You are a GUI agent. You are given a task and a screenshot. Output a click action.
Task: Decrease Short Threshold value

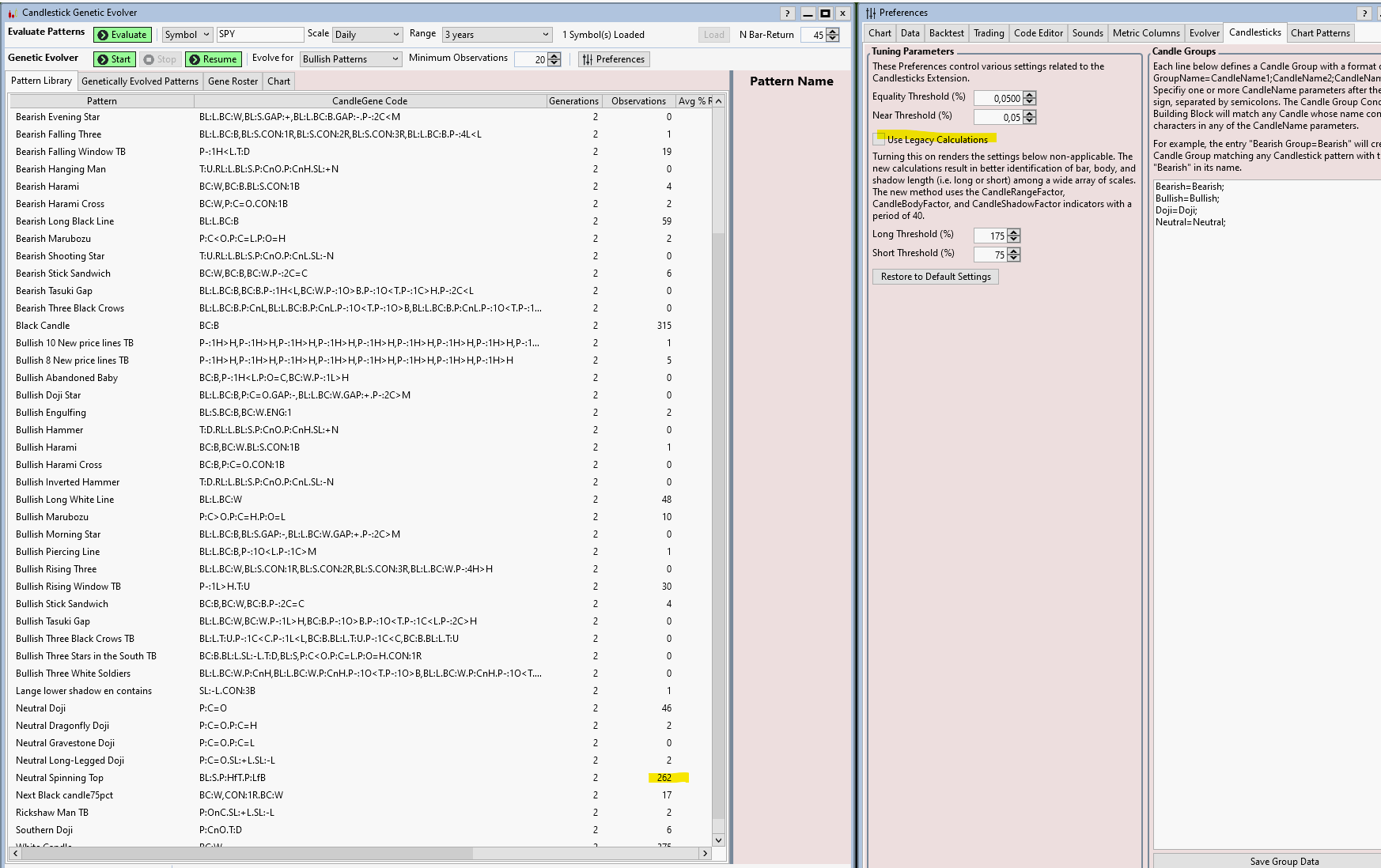tap(1014, 258)
